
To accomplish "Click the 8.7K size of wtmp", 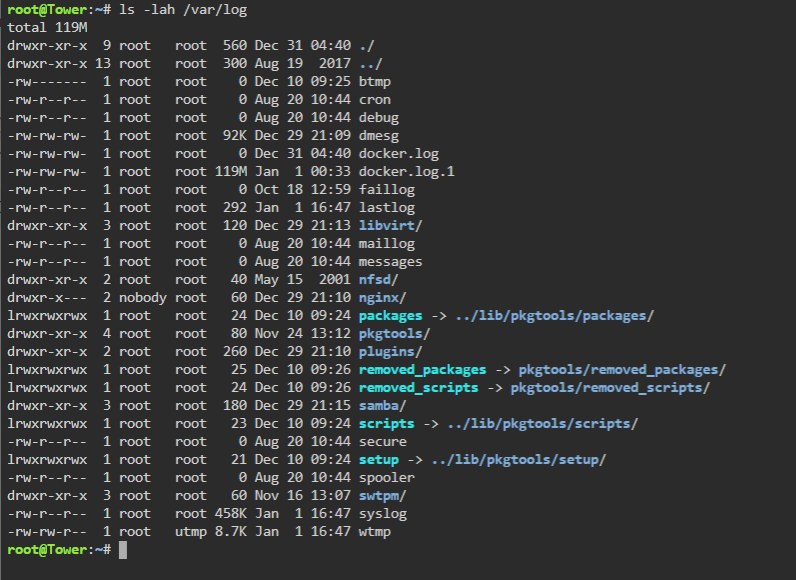I will click(x=231, y=532).
